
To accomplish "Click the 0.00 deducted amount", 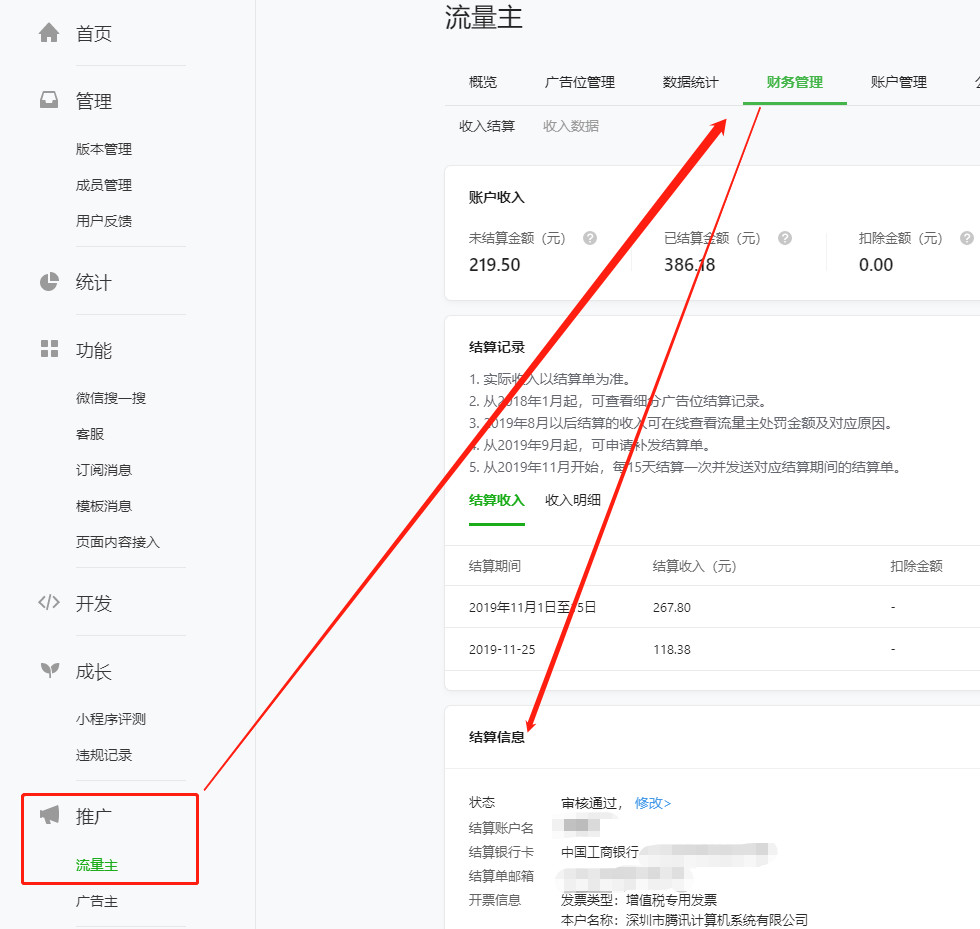I will [876, 265].
